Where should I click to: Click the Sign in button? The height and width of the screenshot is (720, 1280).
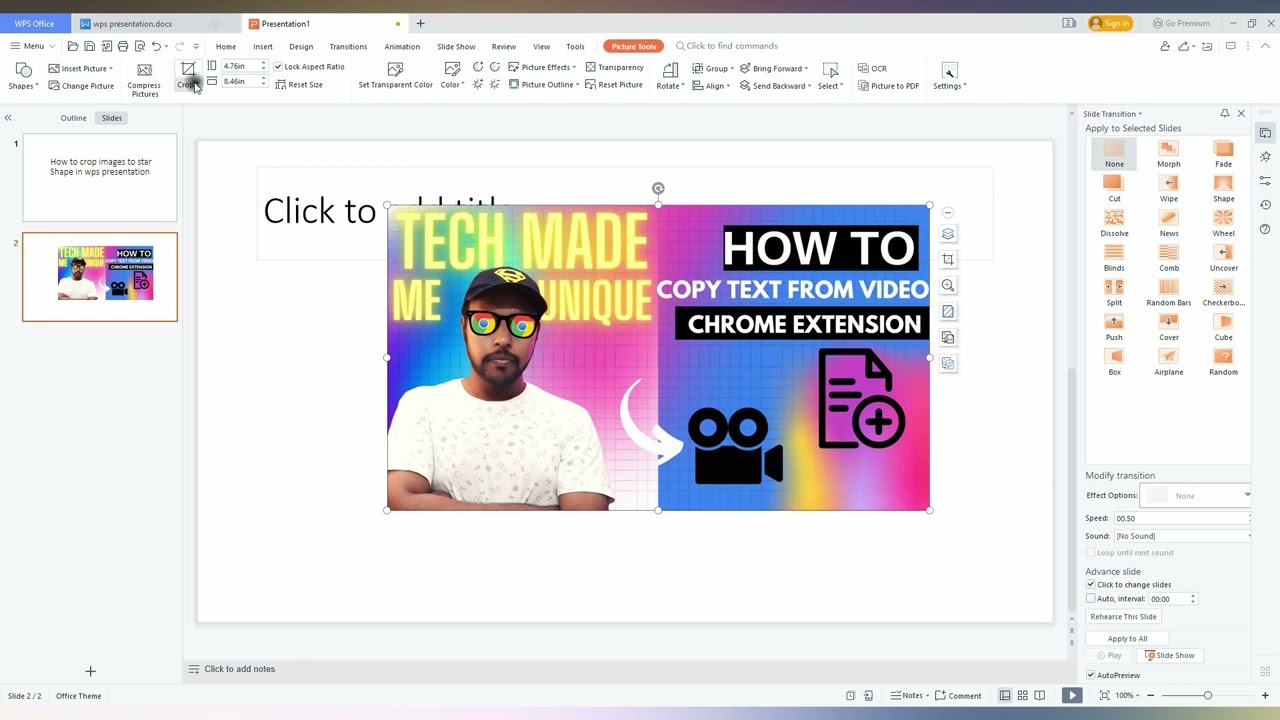point(1110,23)
